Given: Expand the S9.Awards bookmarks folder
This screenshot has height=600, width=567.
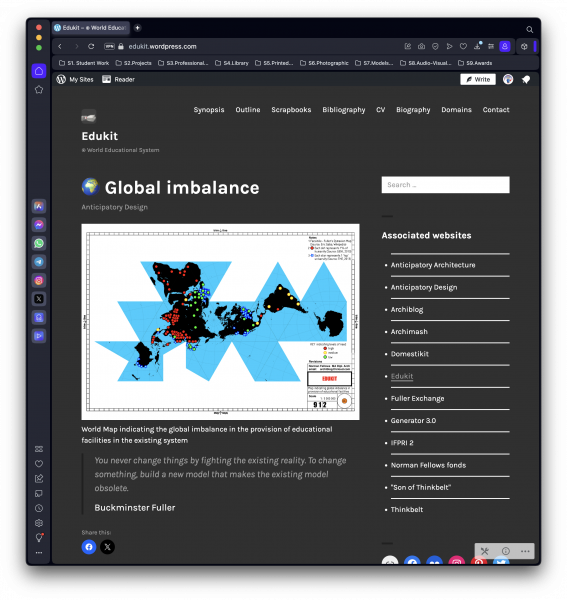Looking at the screenshot, I should (475, 63).
